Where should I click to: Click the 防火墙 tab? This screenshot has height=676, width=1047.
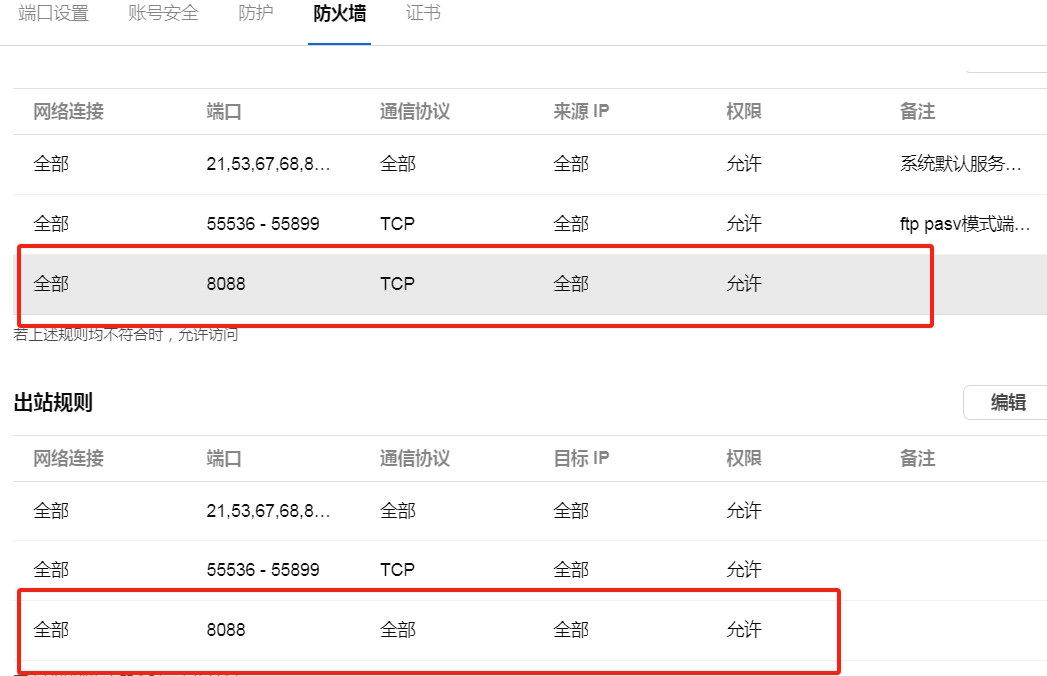[x=339, y=13]
